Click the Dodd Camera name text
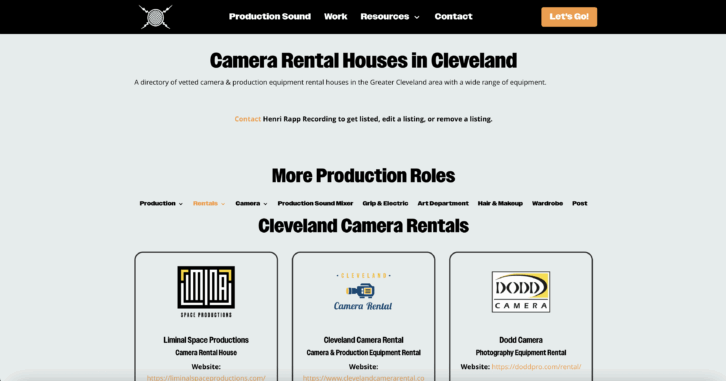 pos(521,340)
